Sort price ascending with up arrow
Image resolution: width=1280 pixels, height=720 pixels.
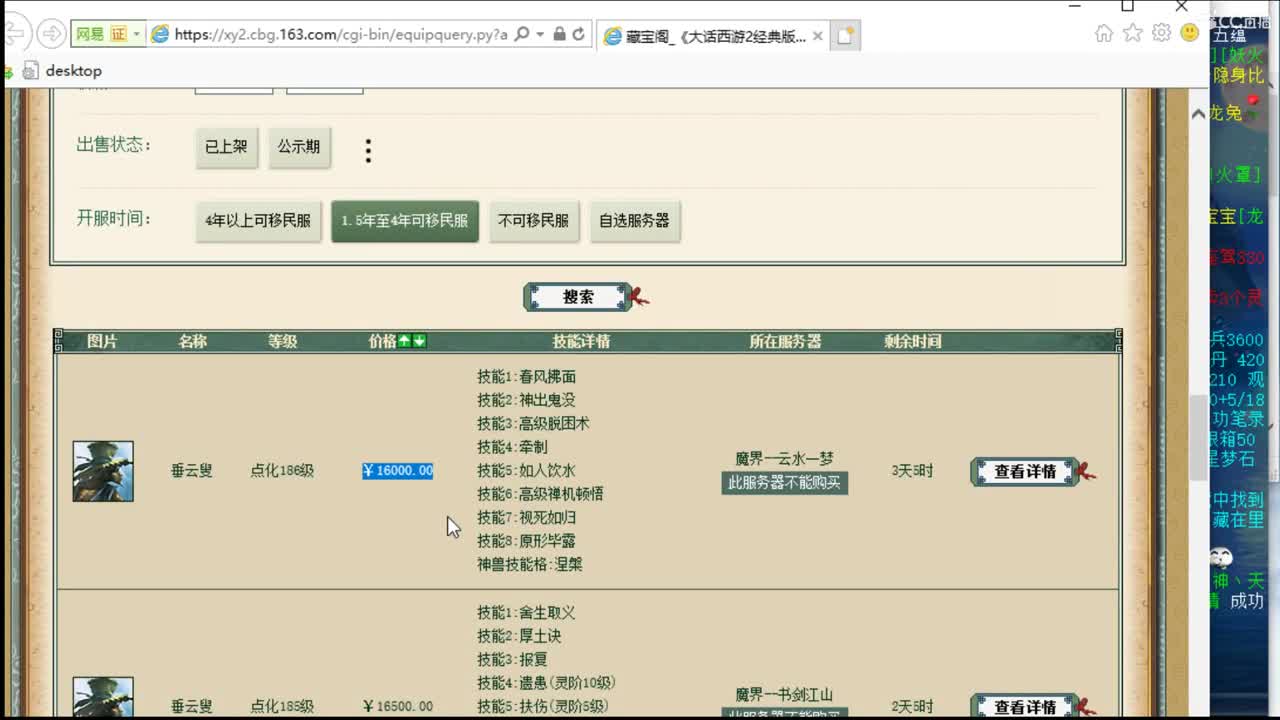point(404,341)
